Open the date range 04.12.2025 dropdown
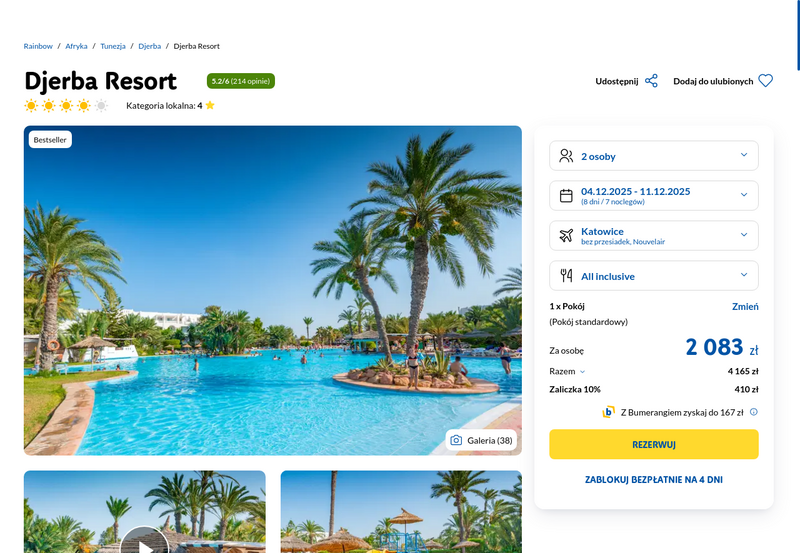The width and height of the screenshot is (800, 553). pyautogui.click(x=654, y=196)
